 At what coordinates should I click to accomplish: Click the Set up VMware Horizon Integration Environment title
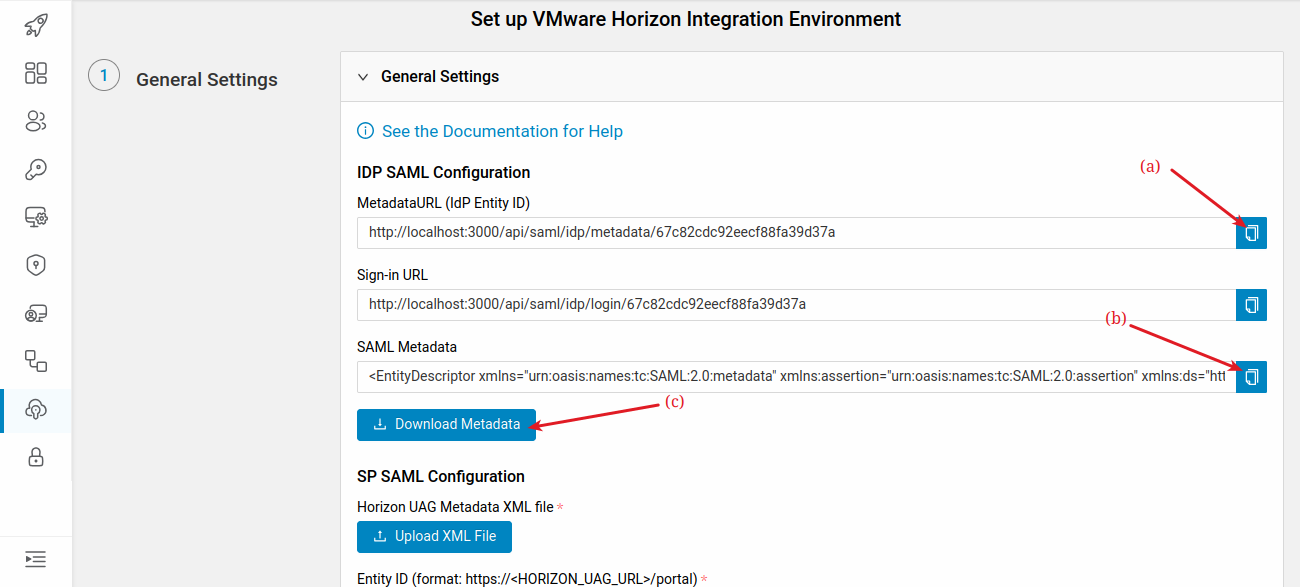pyautogui.click(x=686, y=19)
